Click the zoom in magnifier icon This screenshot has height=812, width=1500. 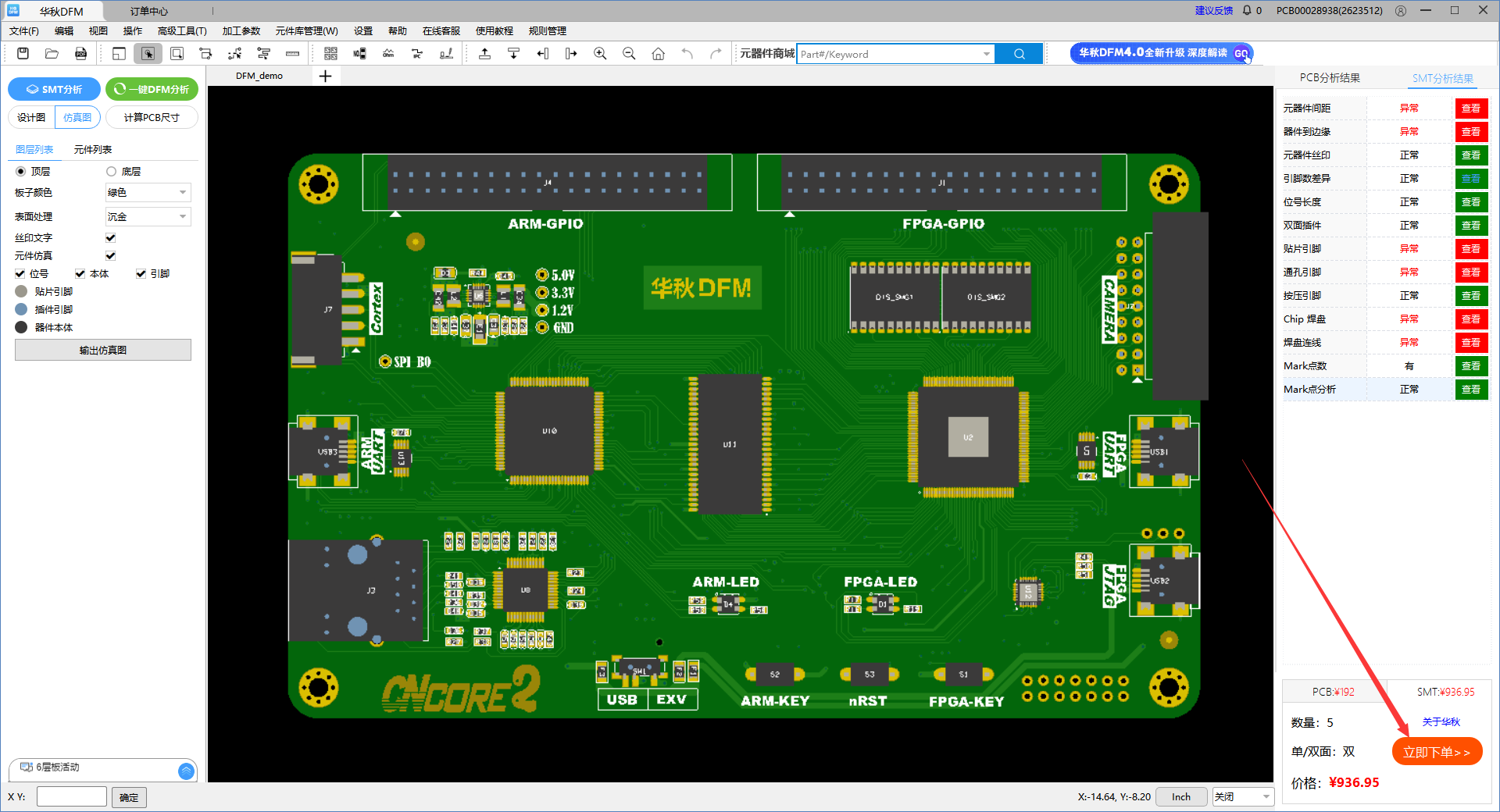coord(600,54)
